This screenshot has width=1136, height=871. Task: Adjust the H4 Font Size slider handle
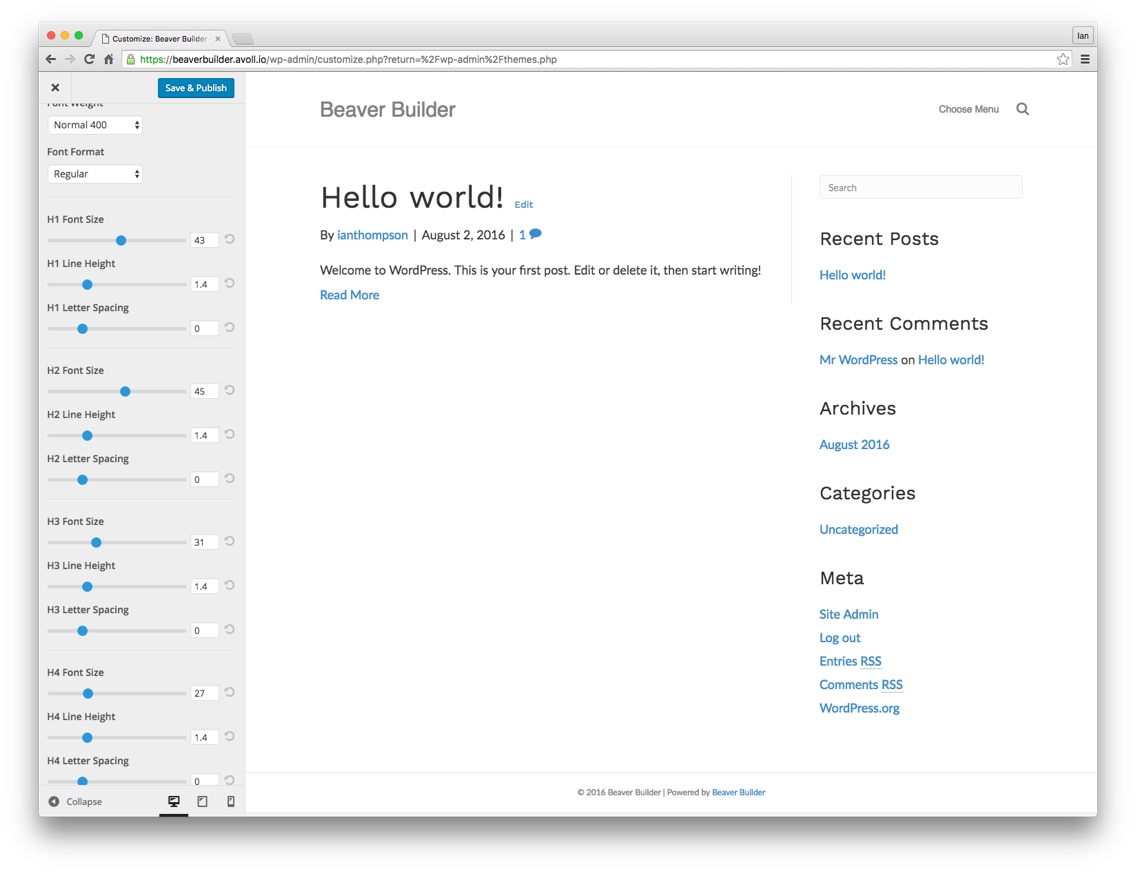[88, 694]
